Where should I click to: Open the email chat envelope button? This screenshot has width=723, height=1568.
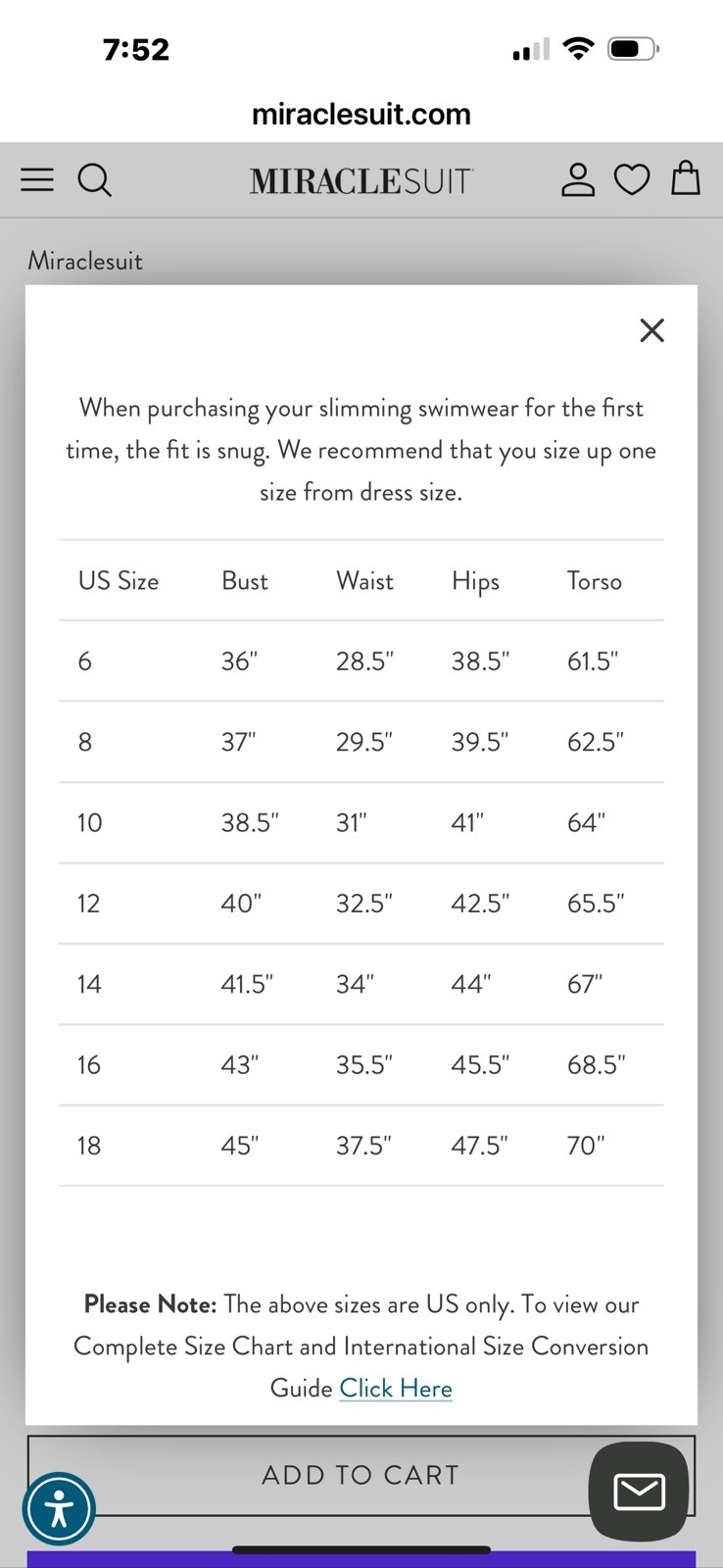639,1492
